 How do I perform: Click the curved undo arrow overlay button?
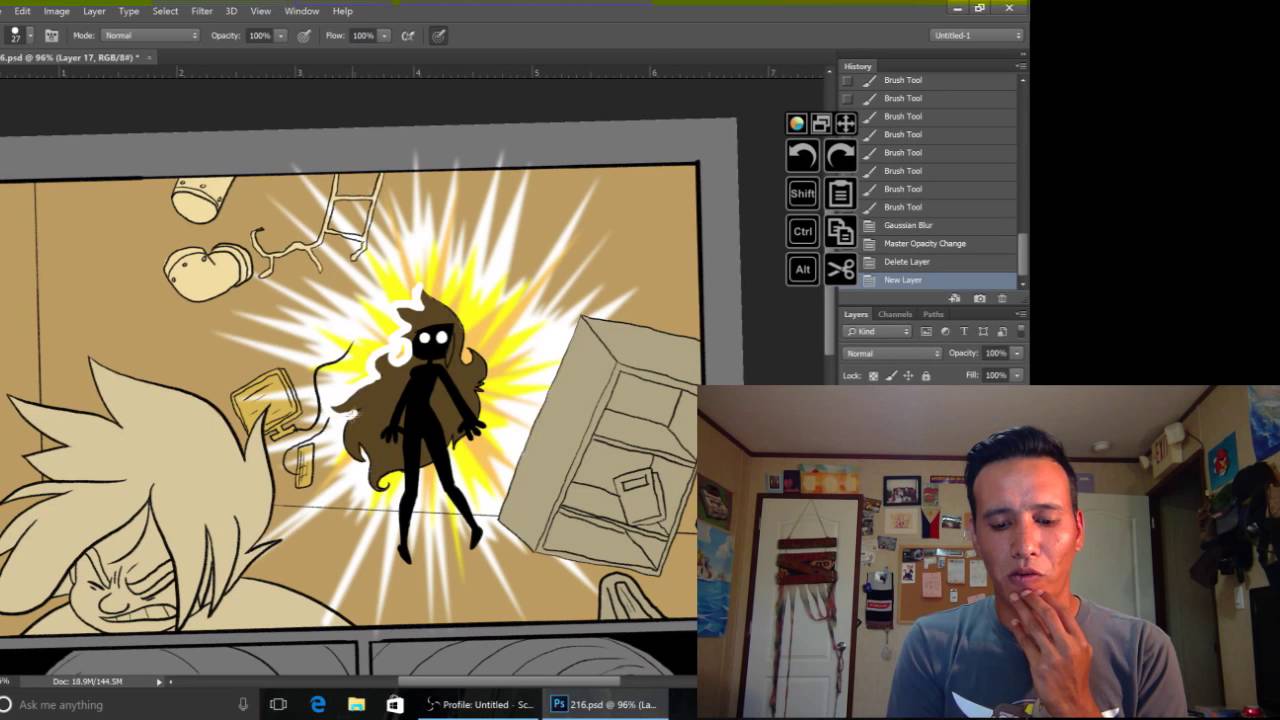(x=802, y=155)
